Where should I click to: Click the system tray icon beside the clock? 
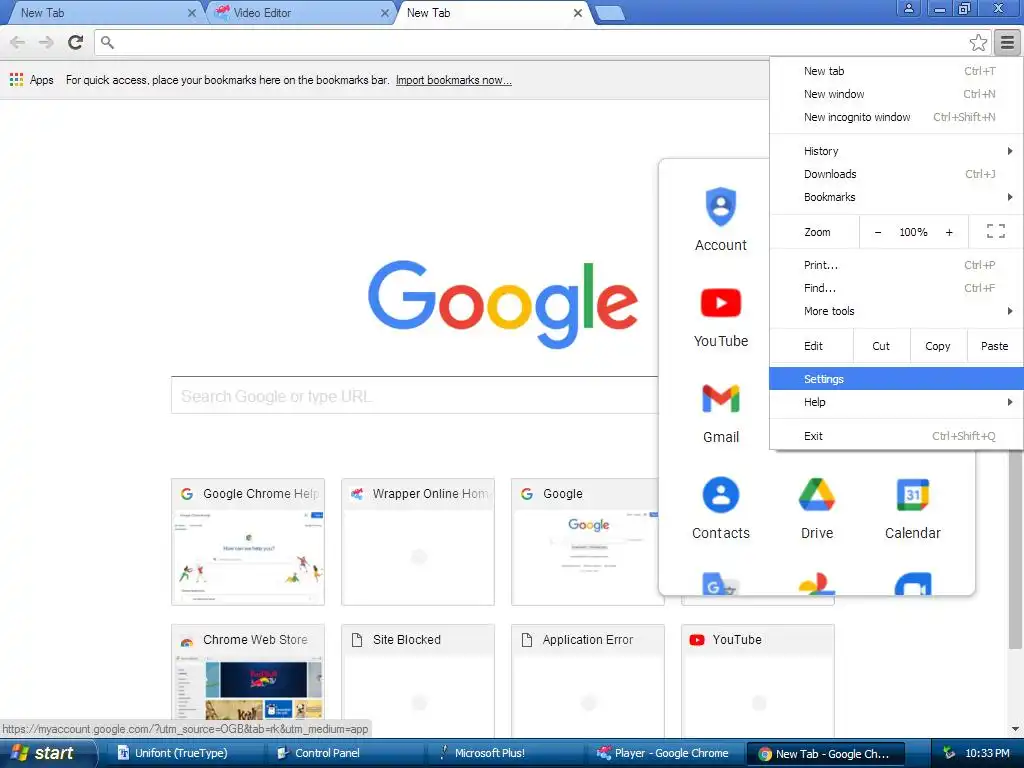[x=949, y=753]
